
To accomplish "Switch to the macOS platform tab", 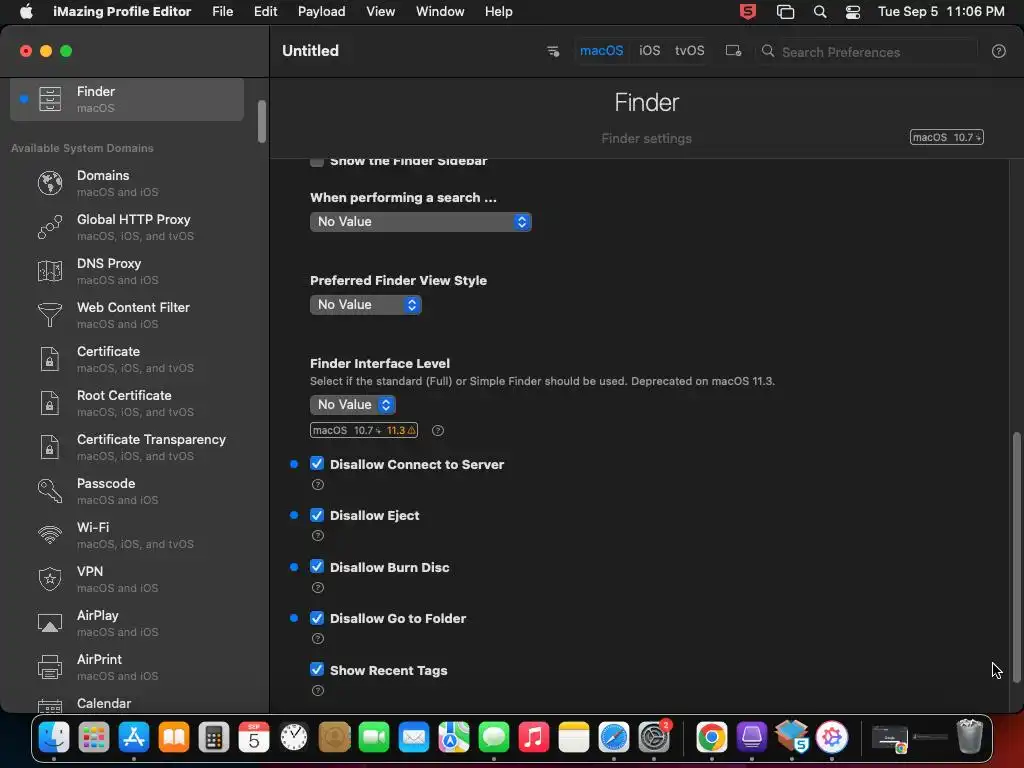I will 601,51.
